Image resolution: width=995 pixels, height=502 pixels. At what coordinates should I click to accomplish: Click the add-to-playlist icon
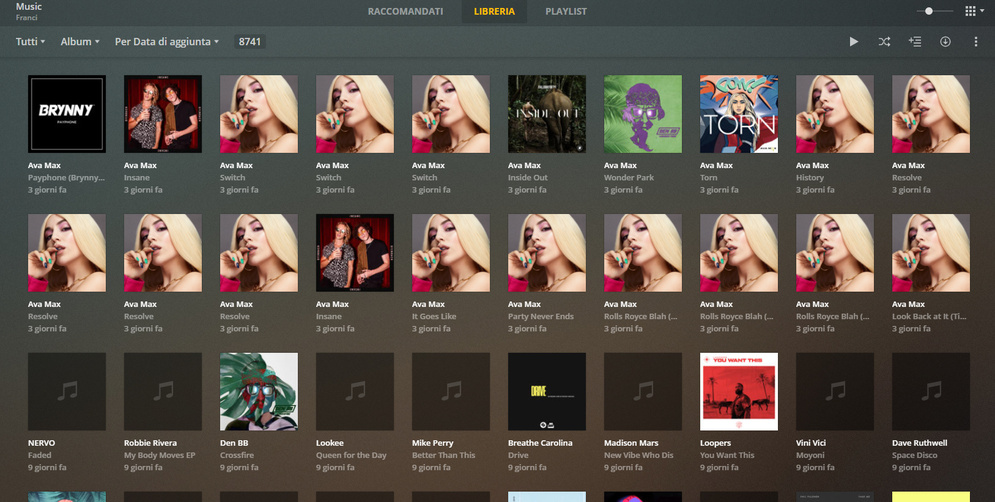click(x=914, y=41)
